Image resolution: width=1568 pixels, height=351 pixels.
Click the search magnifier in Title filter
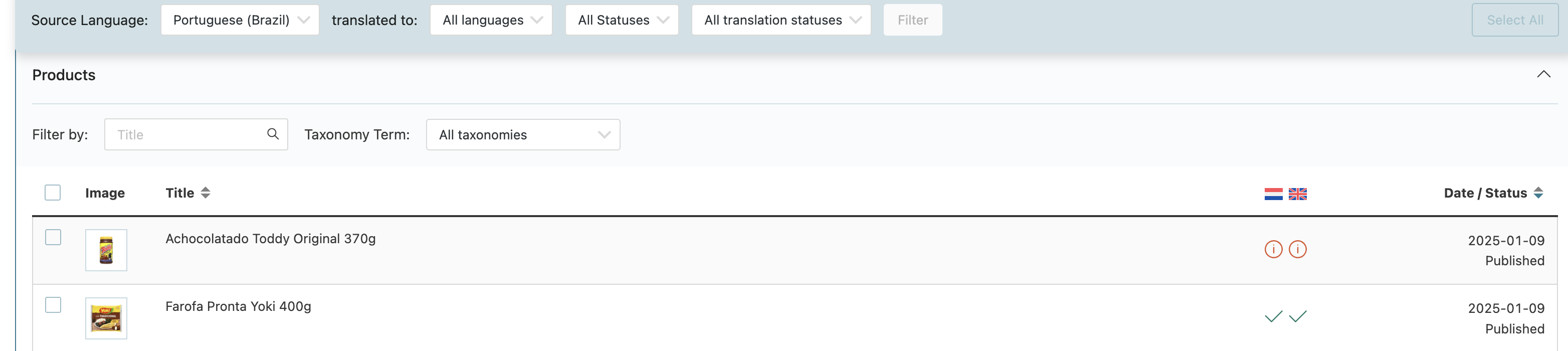coord(273,134)
